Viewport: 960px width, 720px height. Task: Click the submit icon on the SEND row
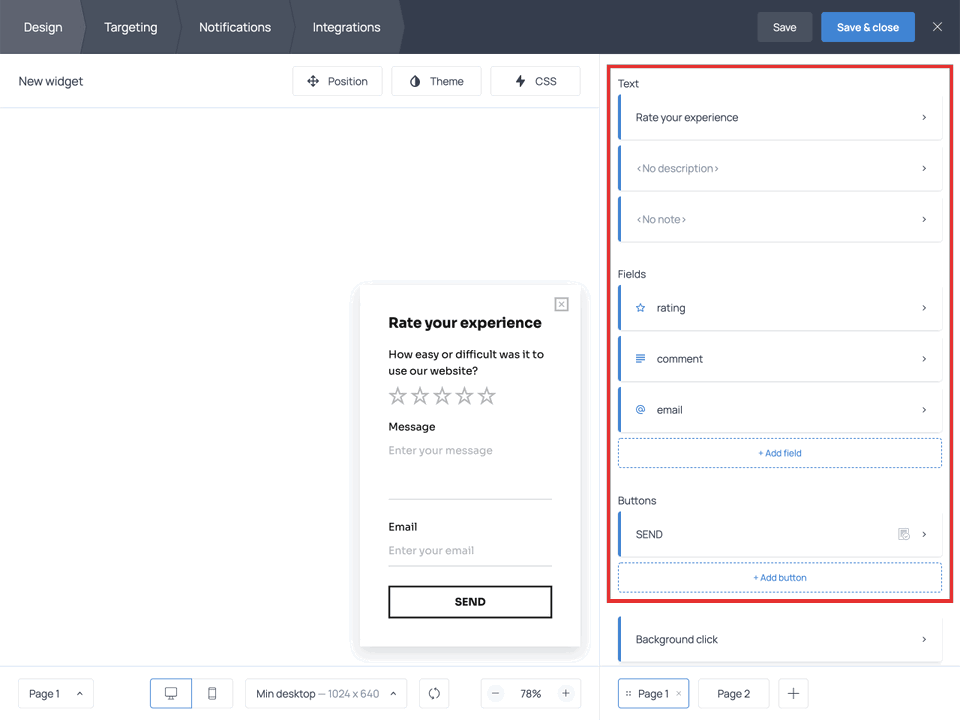[x=904, y=534]
